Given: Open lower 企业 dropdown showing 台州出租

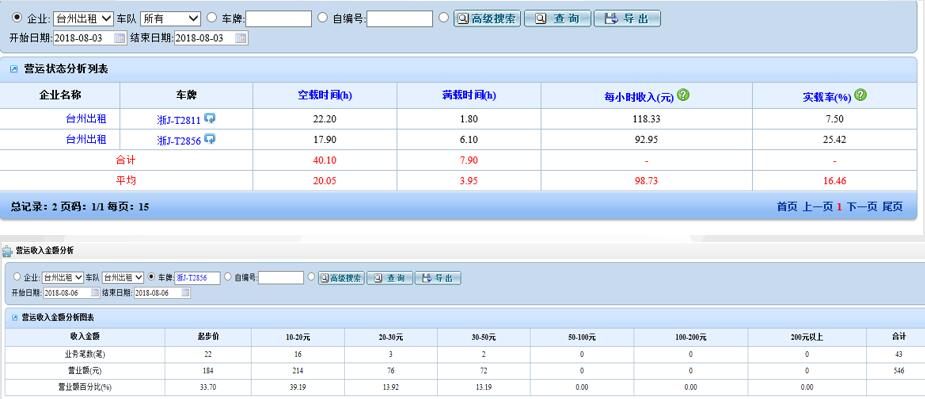Looking at the screenshot, I should pos(63,277).
